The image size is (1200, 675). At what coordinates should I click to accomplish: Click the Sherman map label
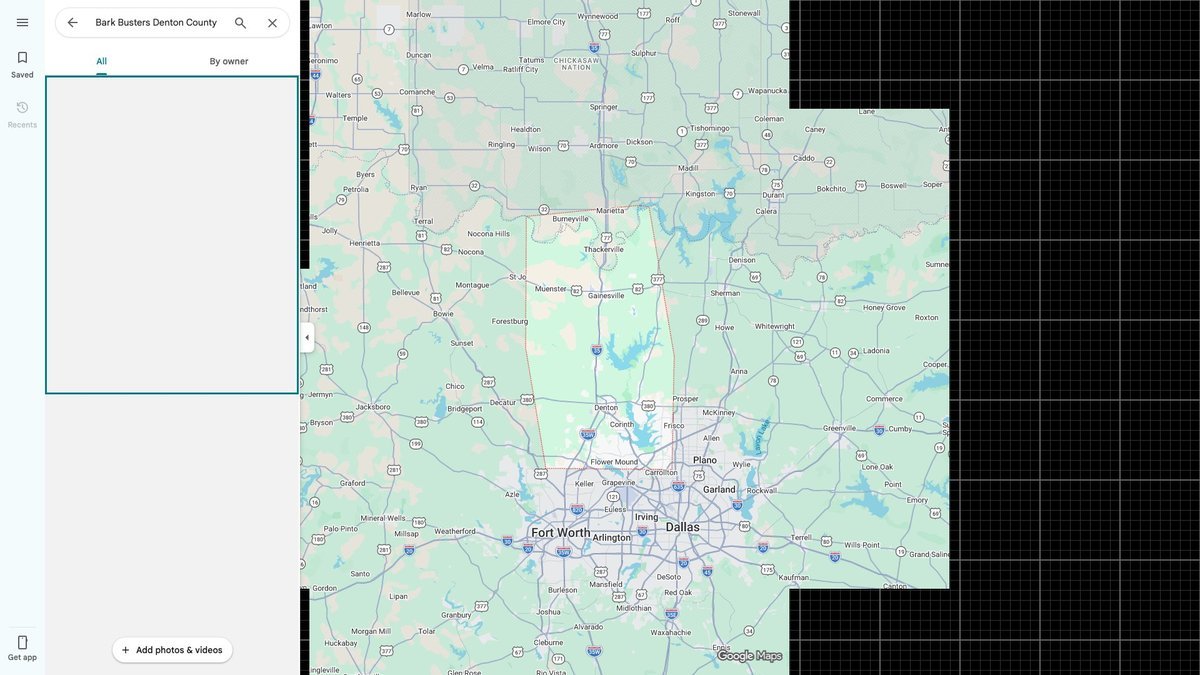click(x=725, y=293)
